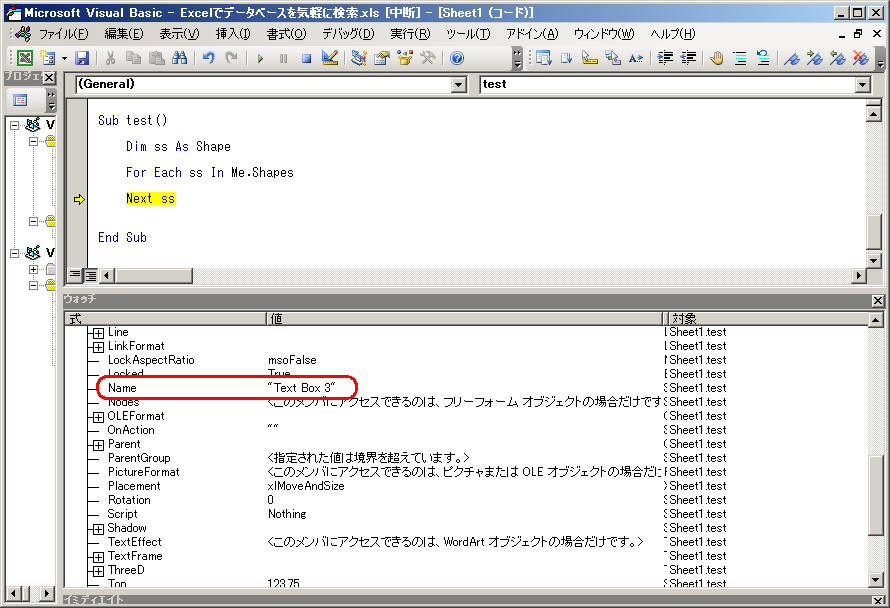Open Help via question mark icon
This screenshot has width=890, height=608.
click(x=457, y=59)
